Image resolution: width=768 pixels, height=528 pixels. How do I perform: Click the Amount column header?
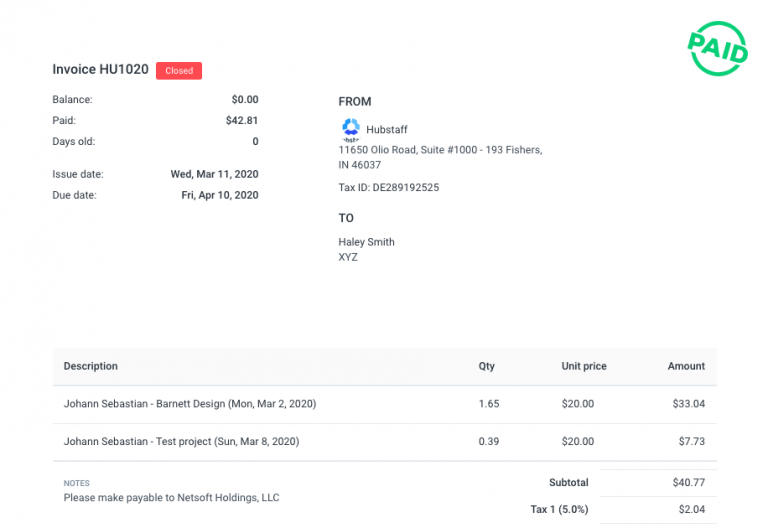[x=686, y=366]
